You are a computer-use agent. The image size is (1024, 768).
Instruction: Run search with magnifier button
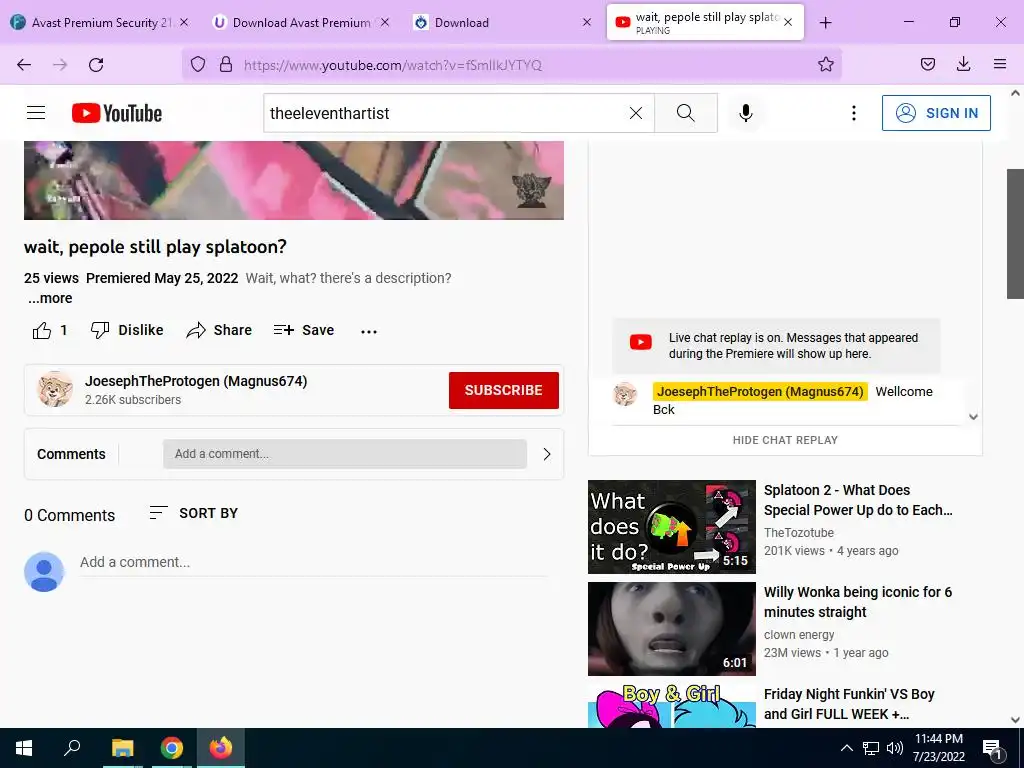pos(686,113)
